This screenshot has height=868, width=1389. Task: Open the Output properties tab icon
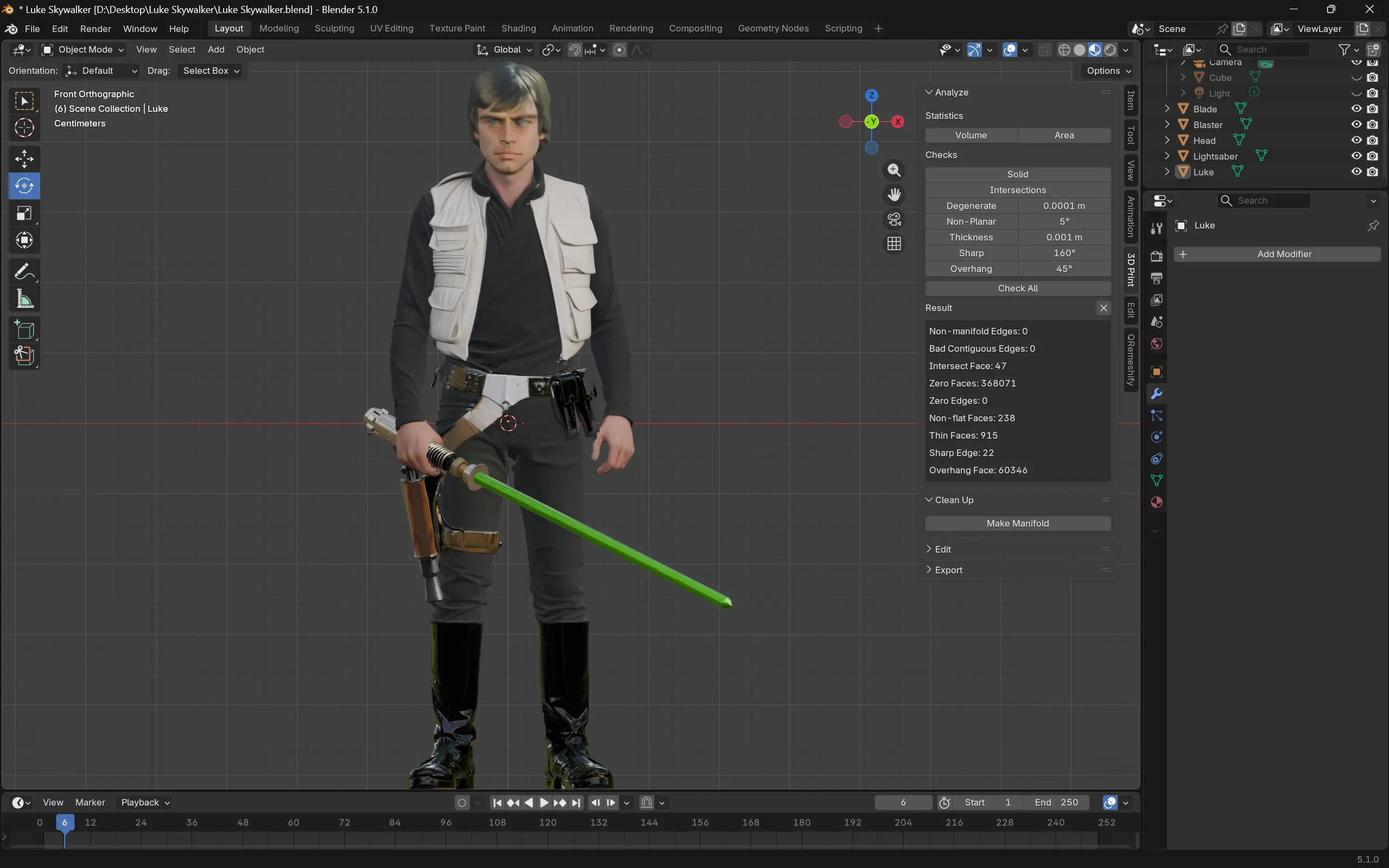[x=1157, y=278]
